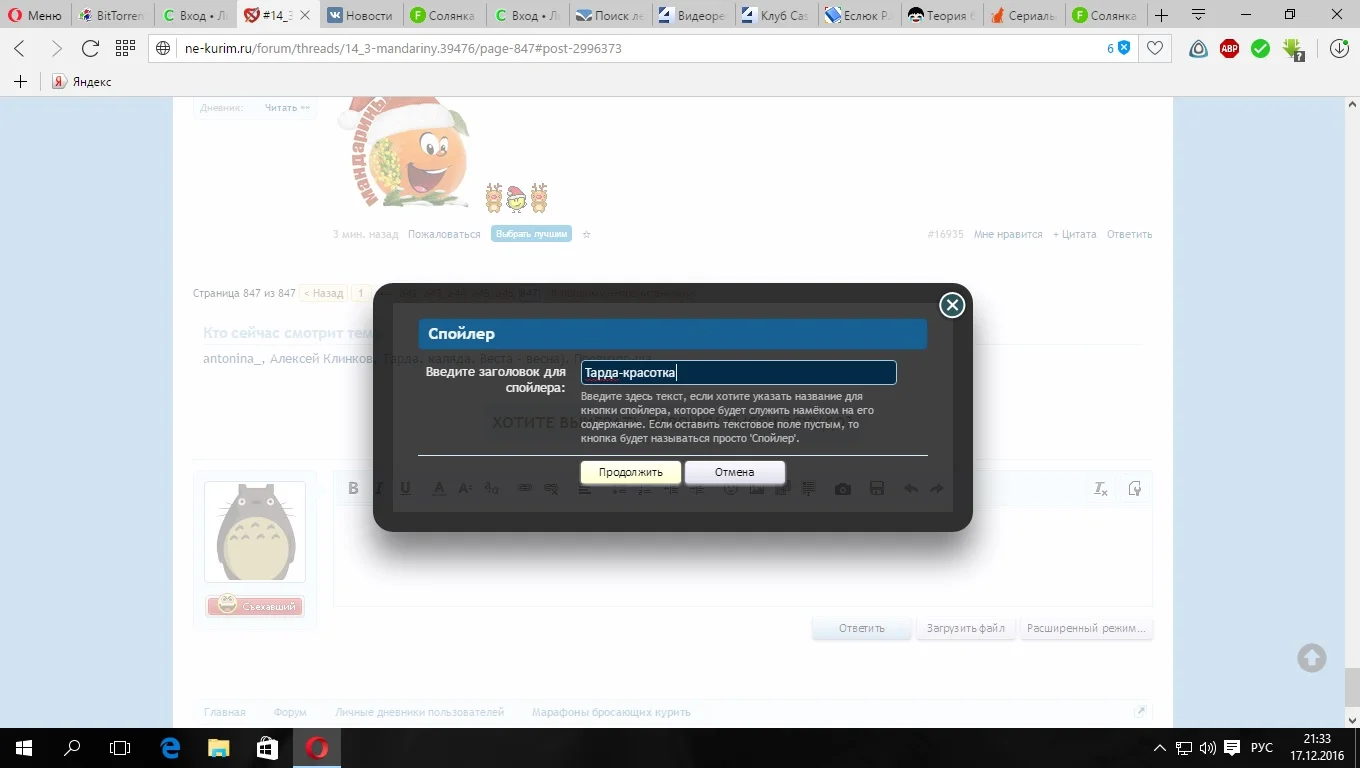Image resolution: width=1360 pixels, height=768 pixels.
Task: Click the unlink icon in the editor
Action: click(550, 488)
